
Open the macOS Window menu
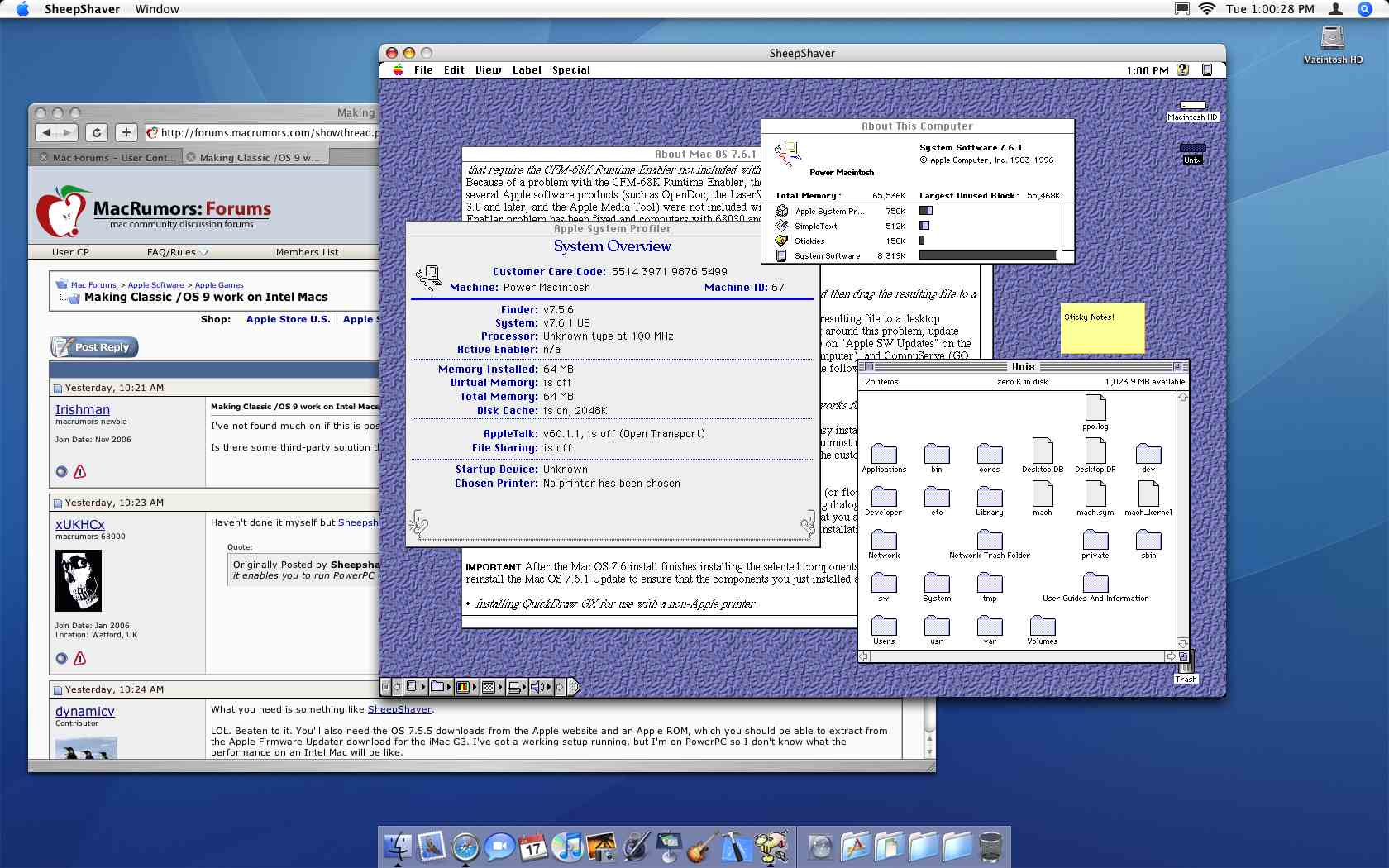157,9
